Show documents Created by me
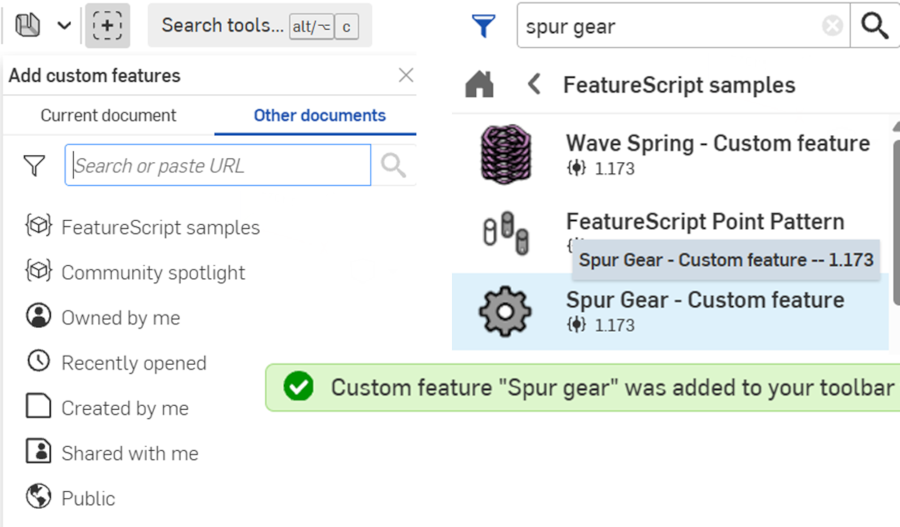Screen dimensions: 900x527 (124, 408)
